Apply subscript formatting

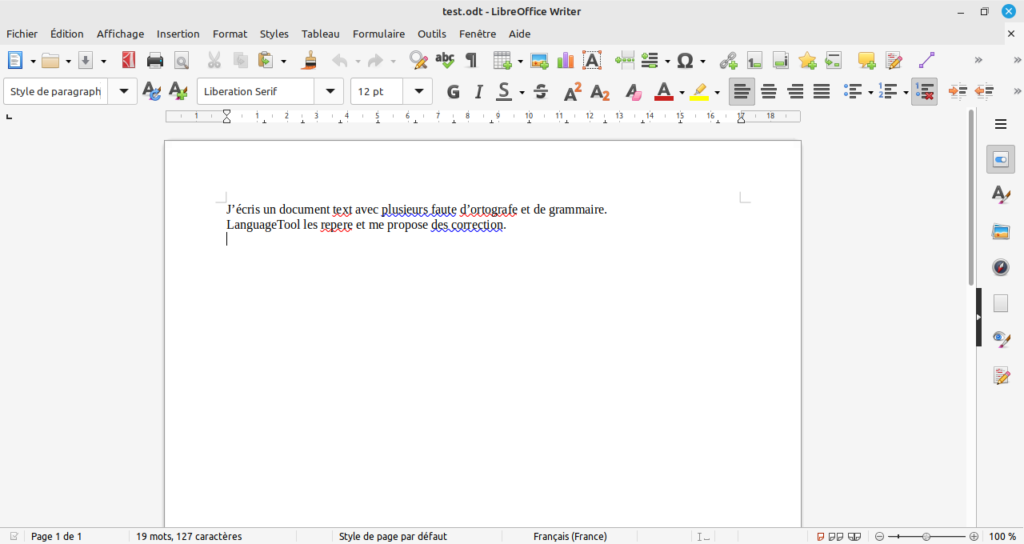coord(600,92)
